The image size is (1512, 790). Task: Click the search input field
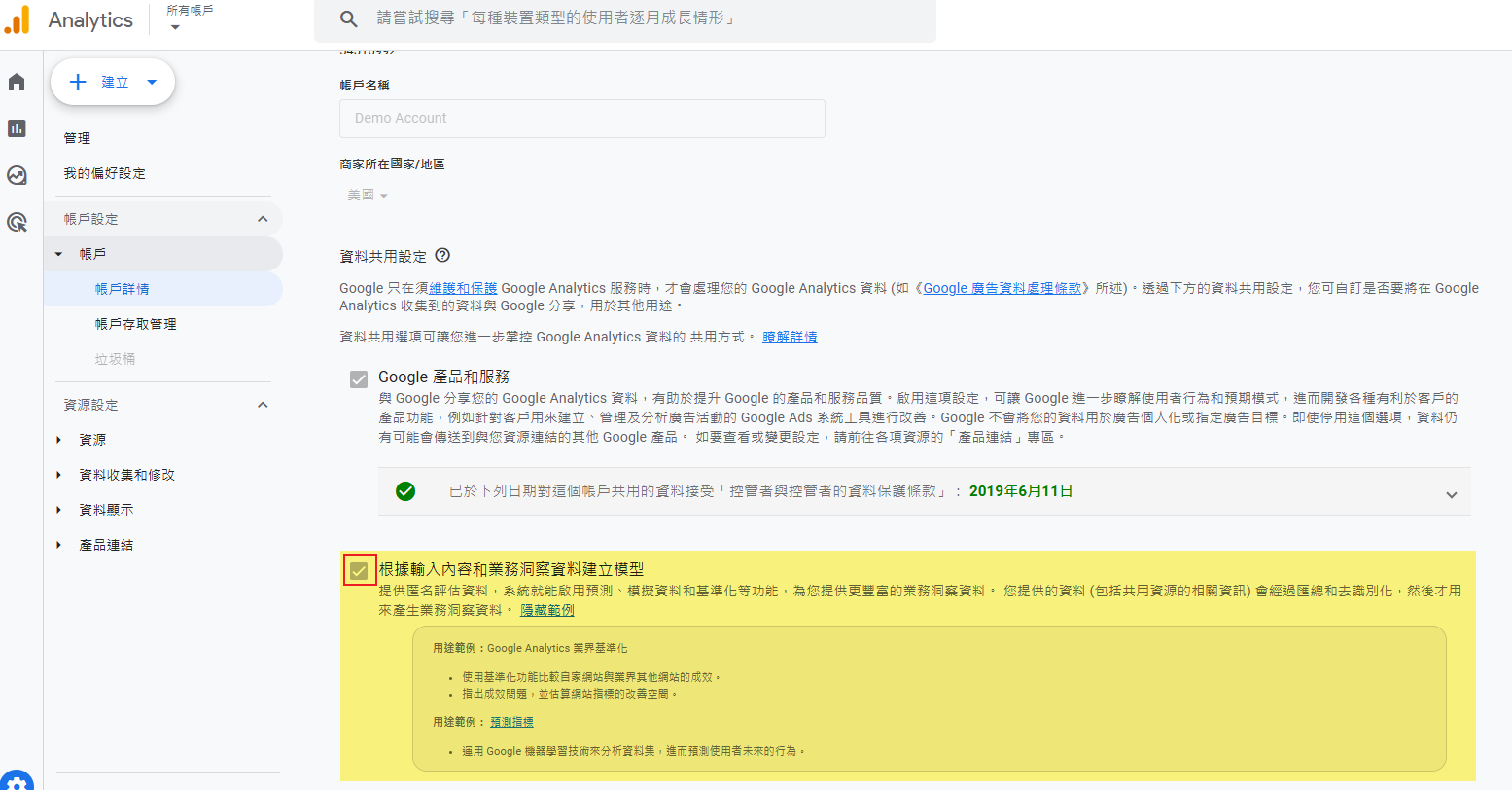[x=625, y=19]
